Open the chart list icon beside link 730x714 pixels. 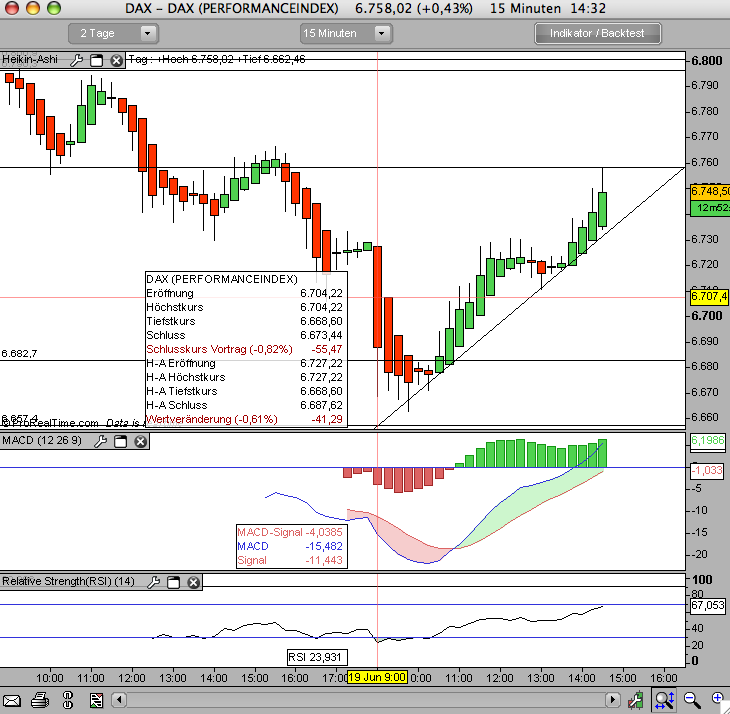[x=96, y=700]
